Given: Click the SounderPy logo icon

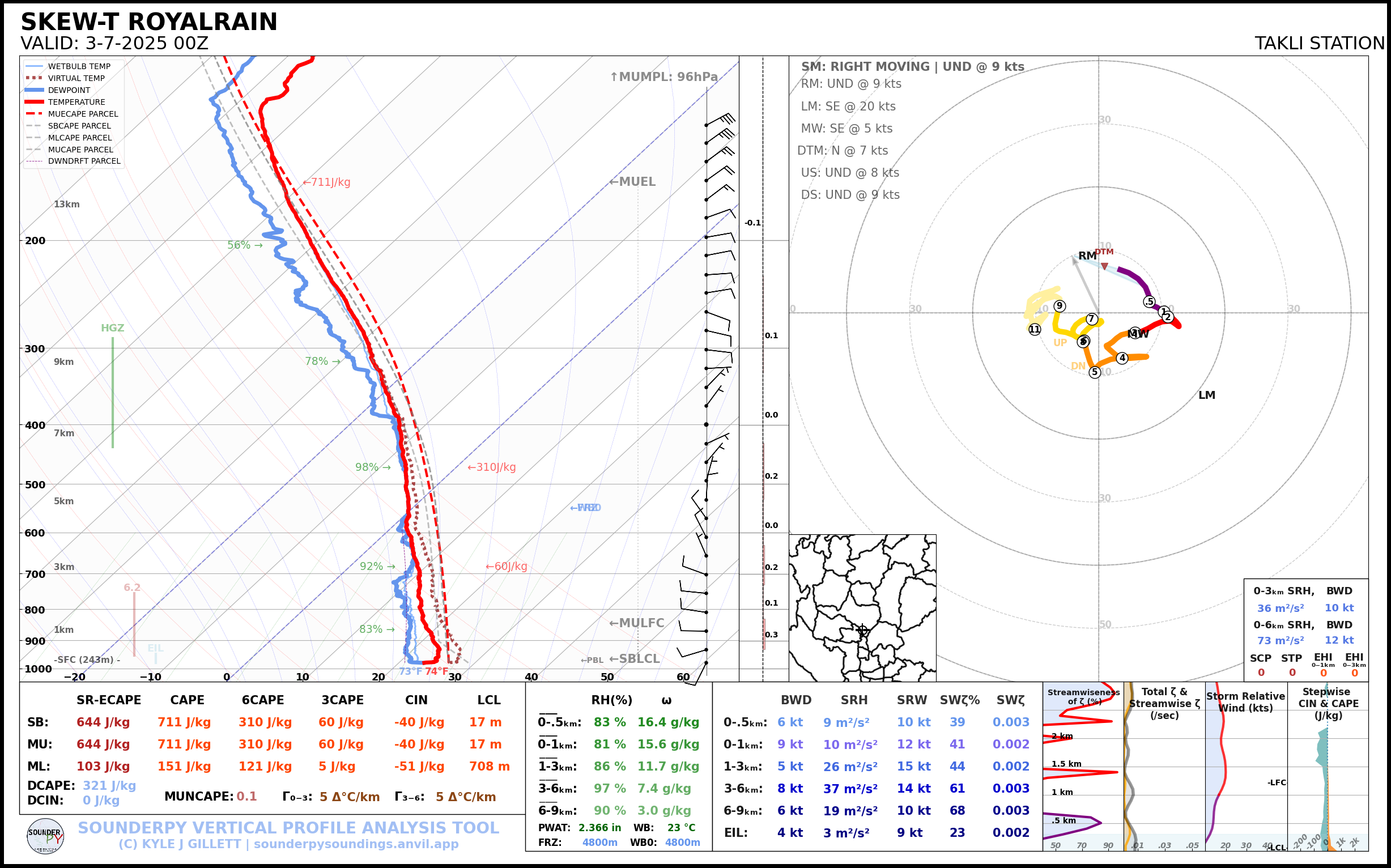Looking at the screenshot, I should pyautogui.click(x=45, y=836).
